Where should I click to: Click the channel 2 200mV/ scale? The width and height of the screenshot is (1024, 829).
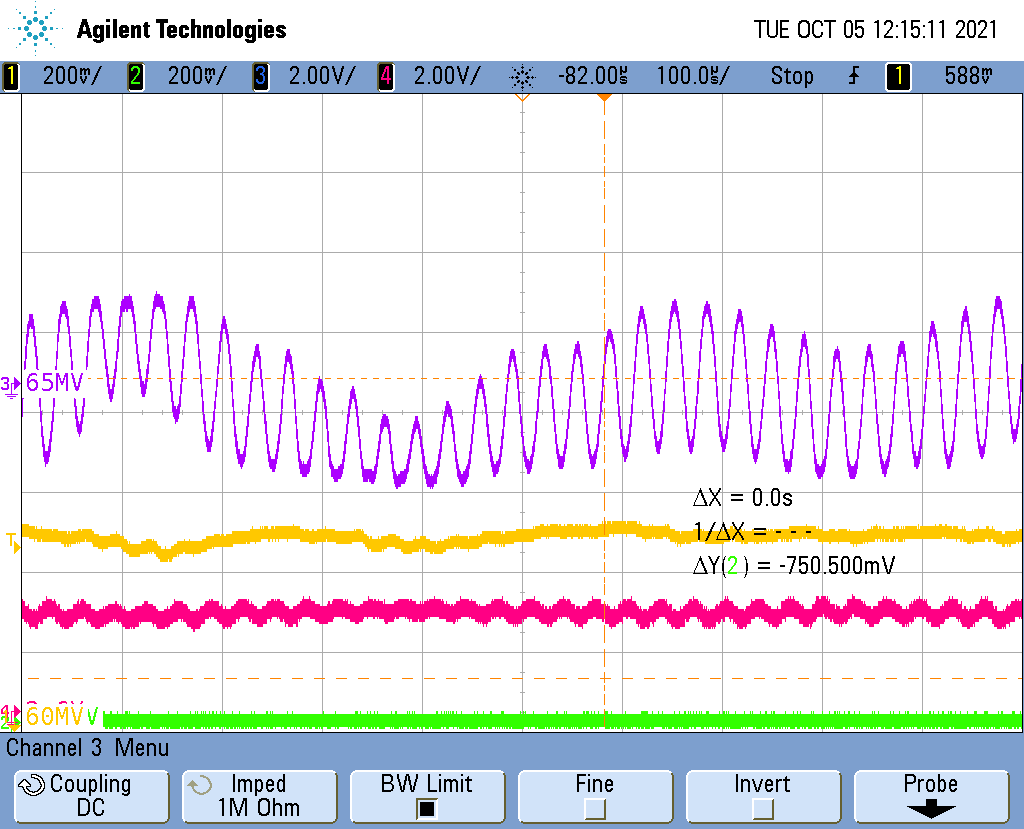[197, 76]
